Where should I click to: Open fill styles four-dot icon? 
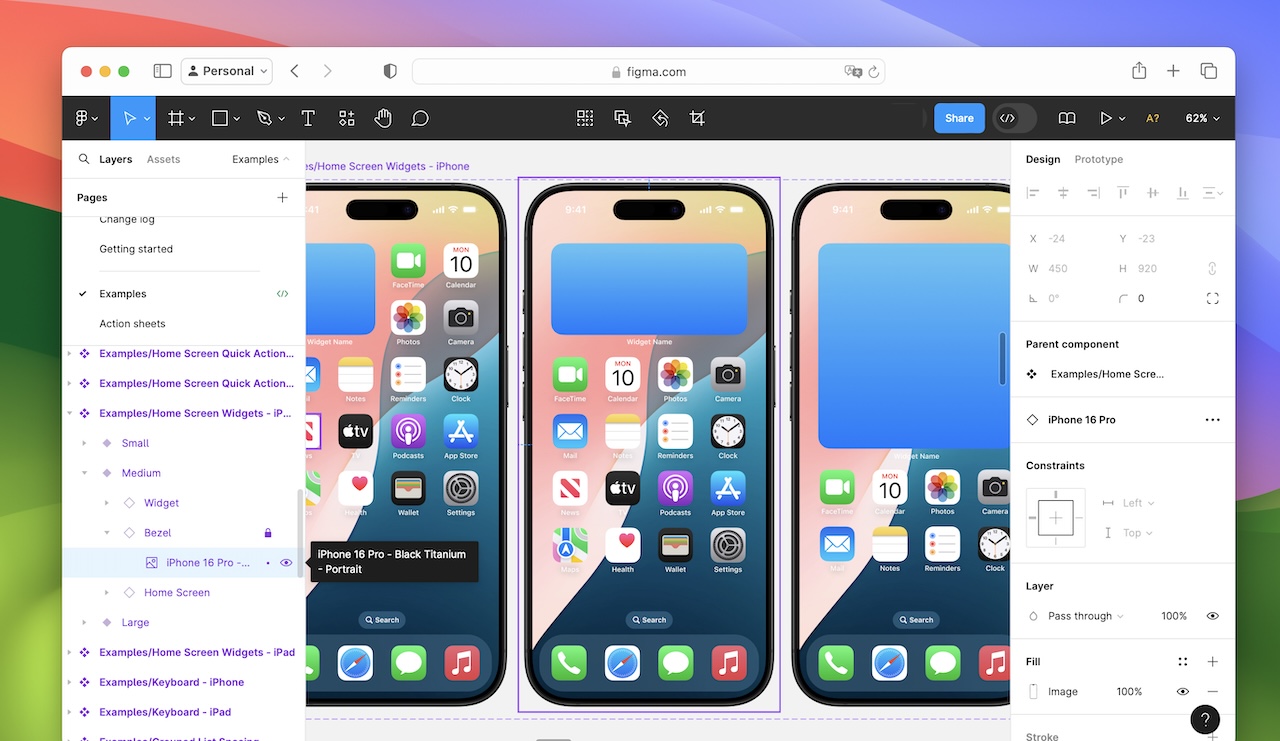(x=1183, y=662)
